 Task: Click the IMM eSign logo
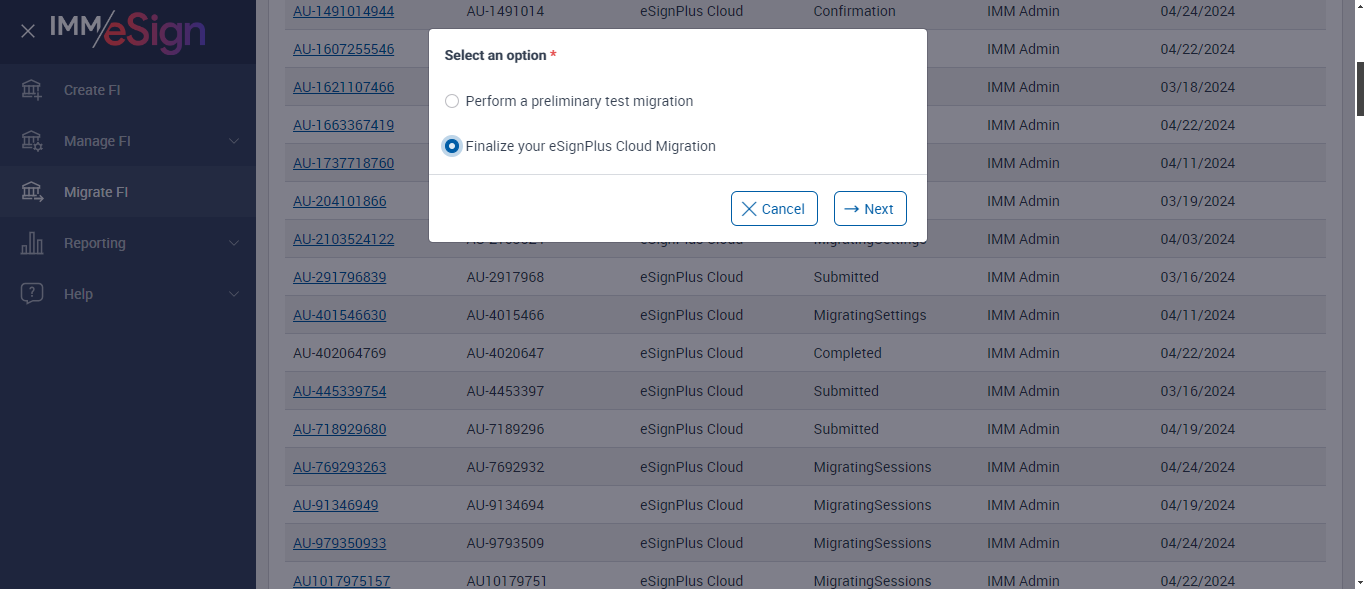[128, 31]
